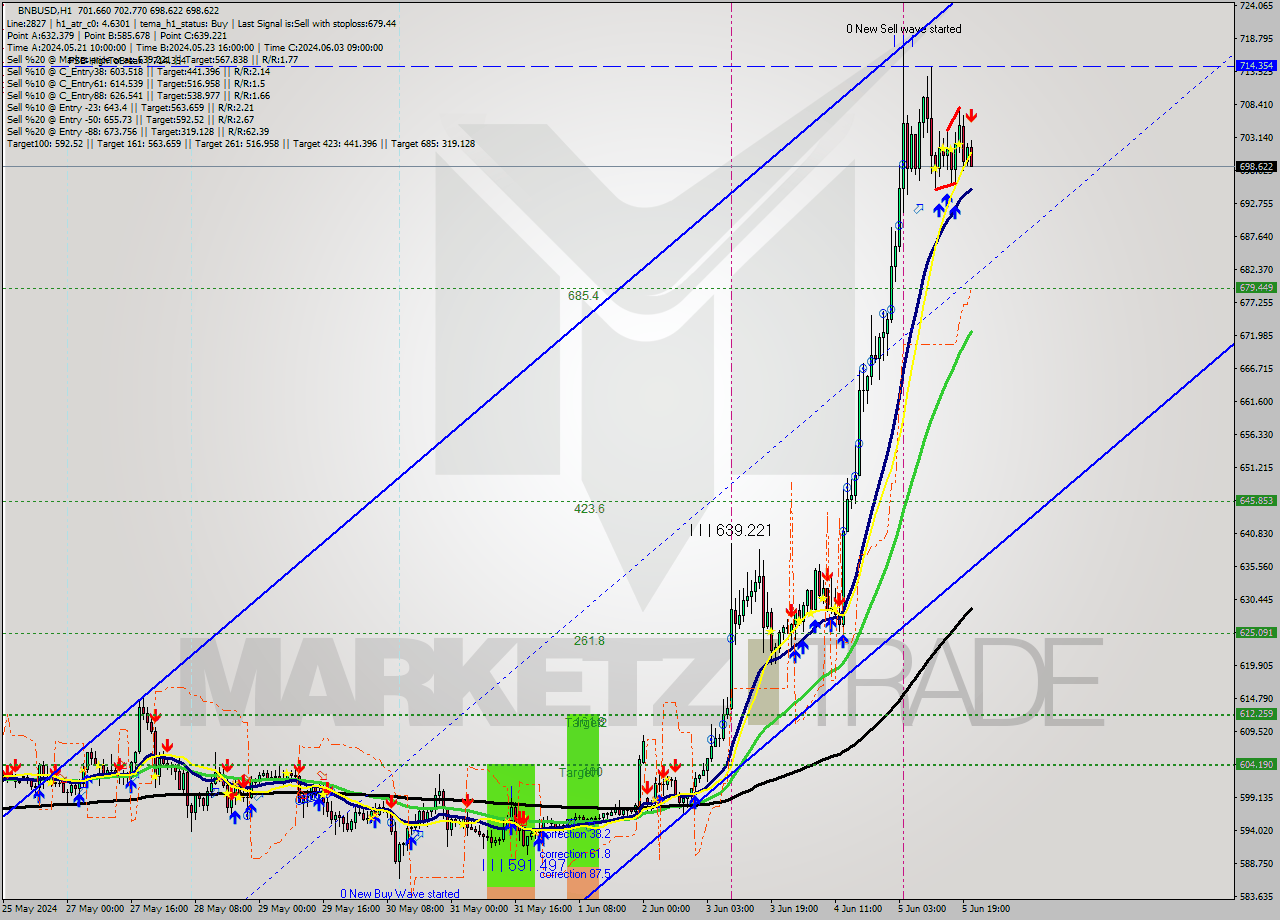Select the 'Sell %10 @ C_Entry38: 603.518' row

(x=138, y=71)
